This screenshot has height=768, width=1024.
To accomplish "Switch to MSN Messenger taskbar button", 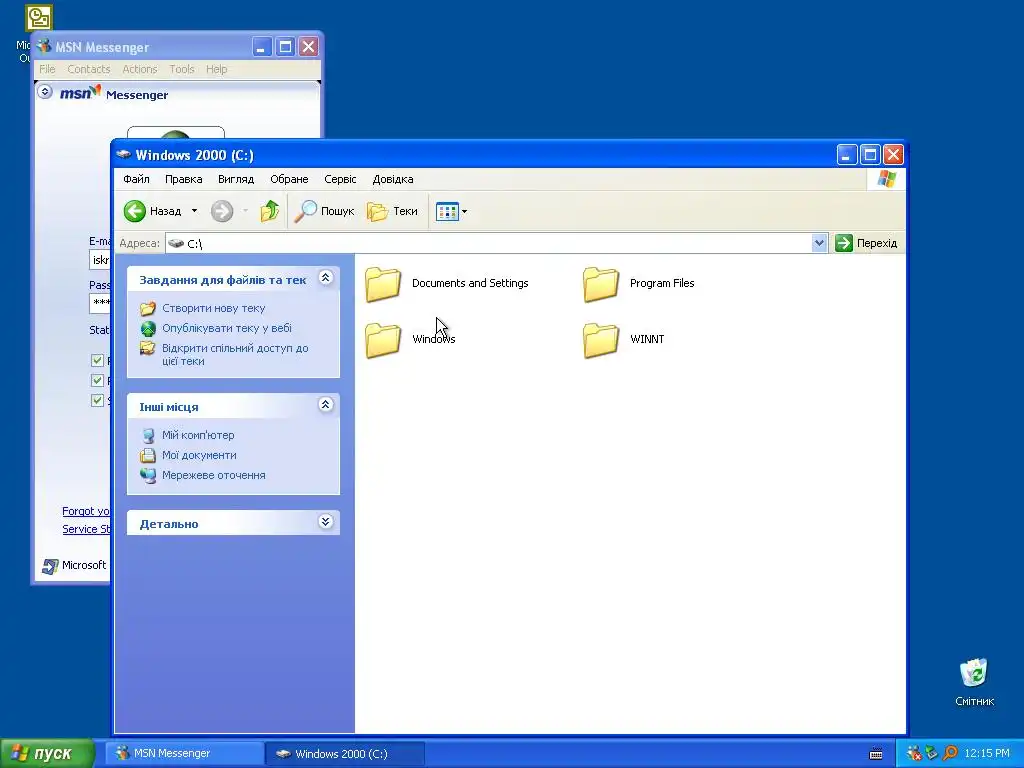I will [x=185, y=754].
